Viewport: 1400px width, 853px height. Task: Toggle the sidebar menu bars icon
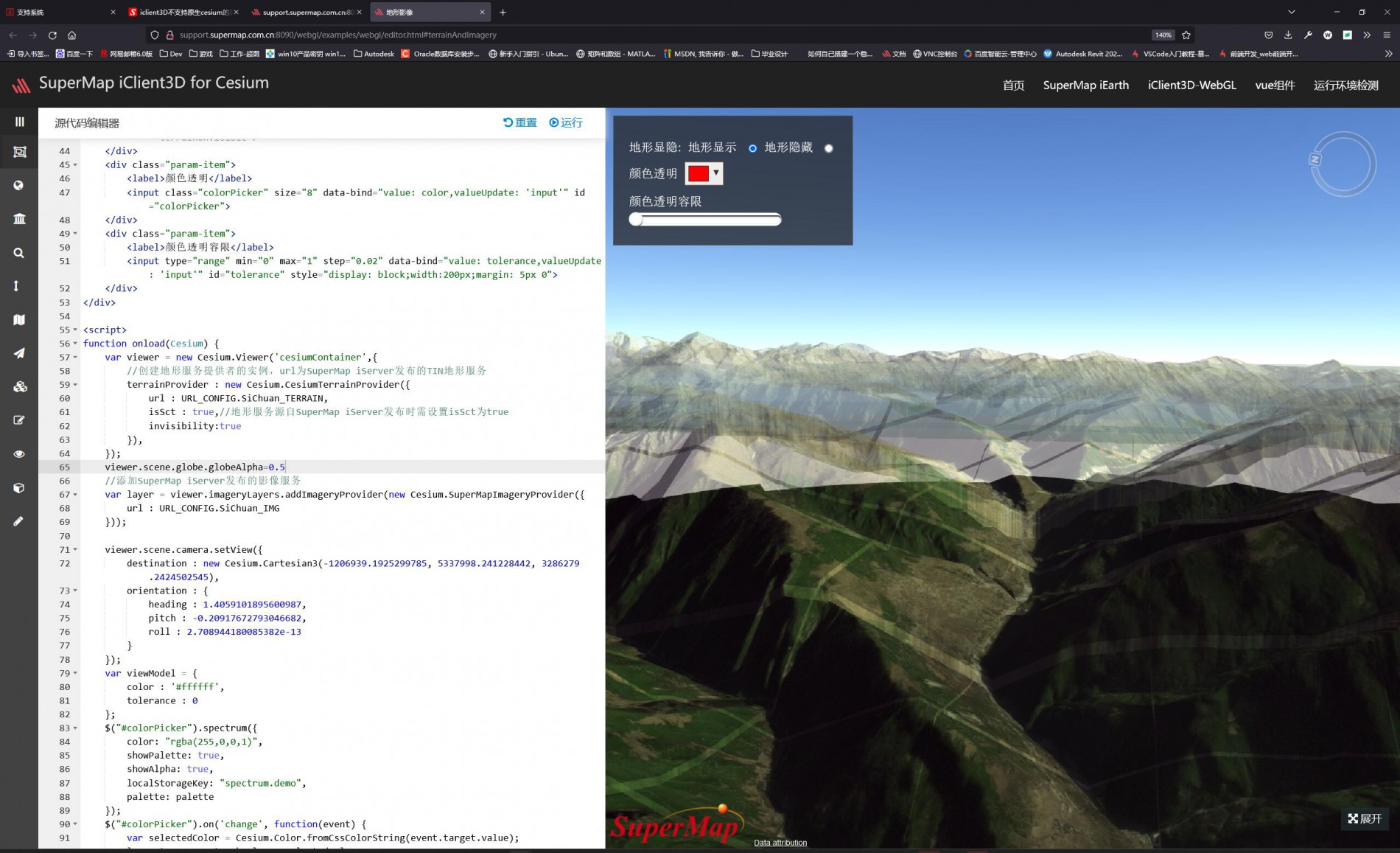point(19,122)
